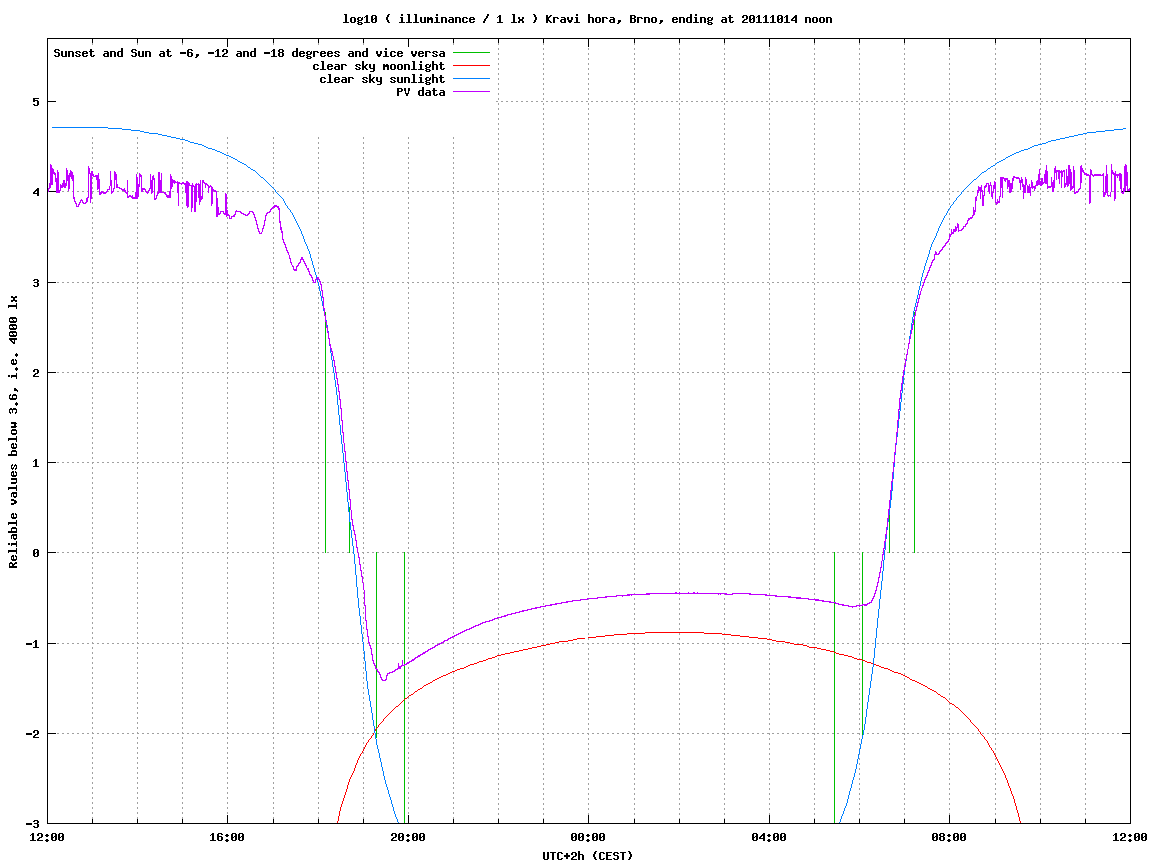
Task: Click the y-axis tick label 3
Action: click(x=36, y=283)
